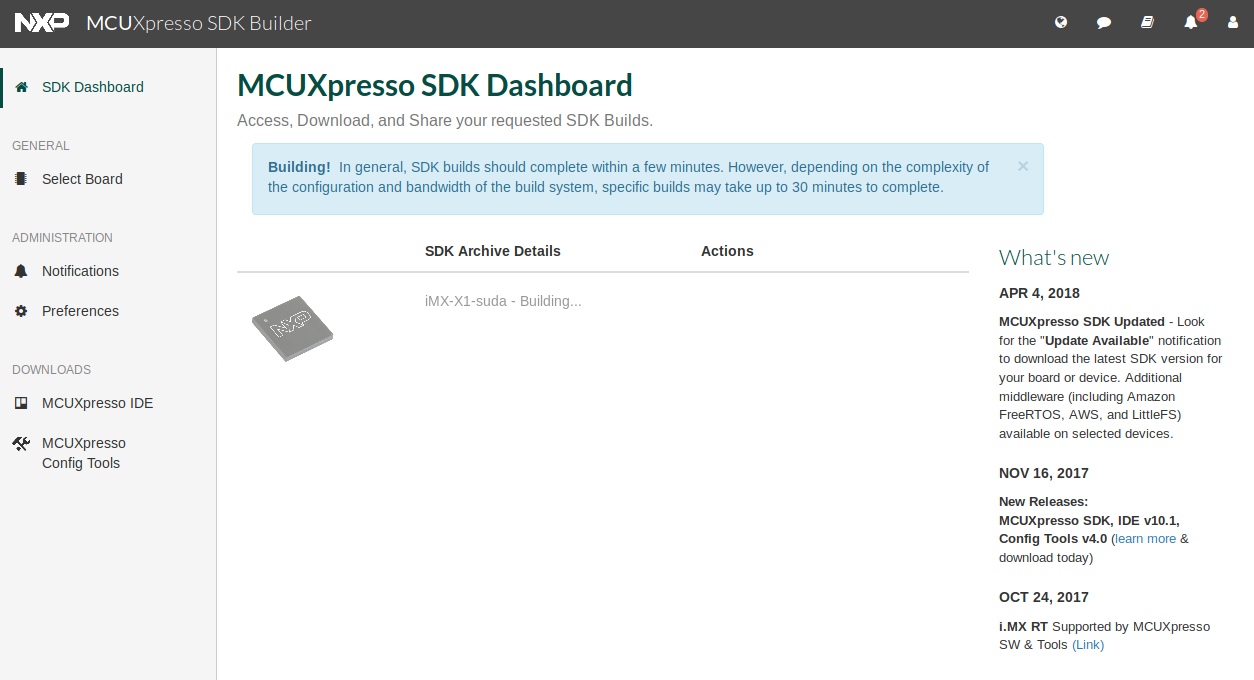Click the 'What's new' heading
This screenshot has height=680, width=1254.
(1054, 258)
